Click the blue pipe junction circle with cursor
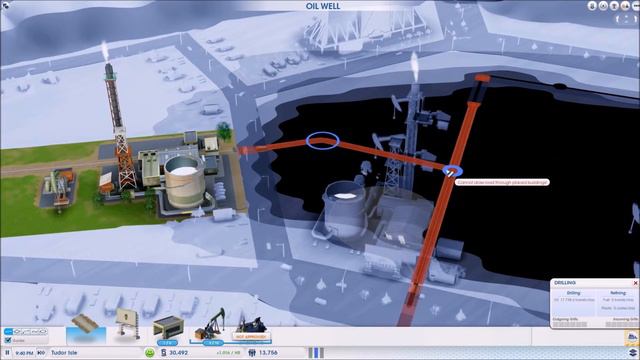The height and width of the screenshot is (360, 640). point(452,171)
